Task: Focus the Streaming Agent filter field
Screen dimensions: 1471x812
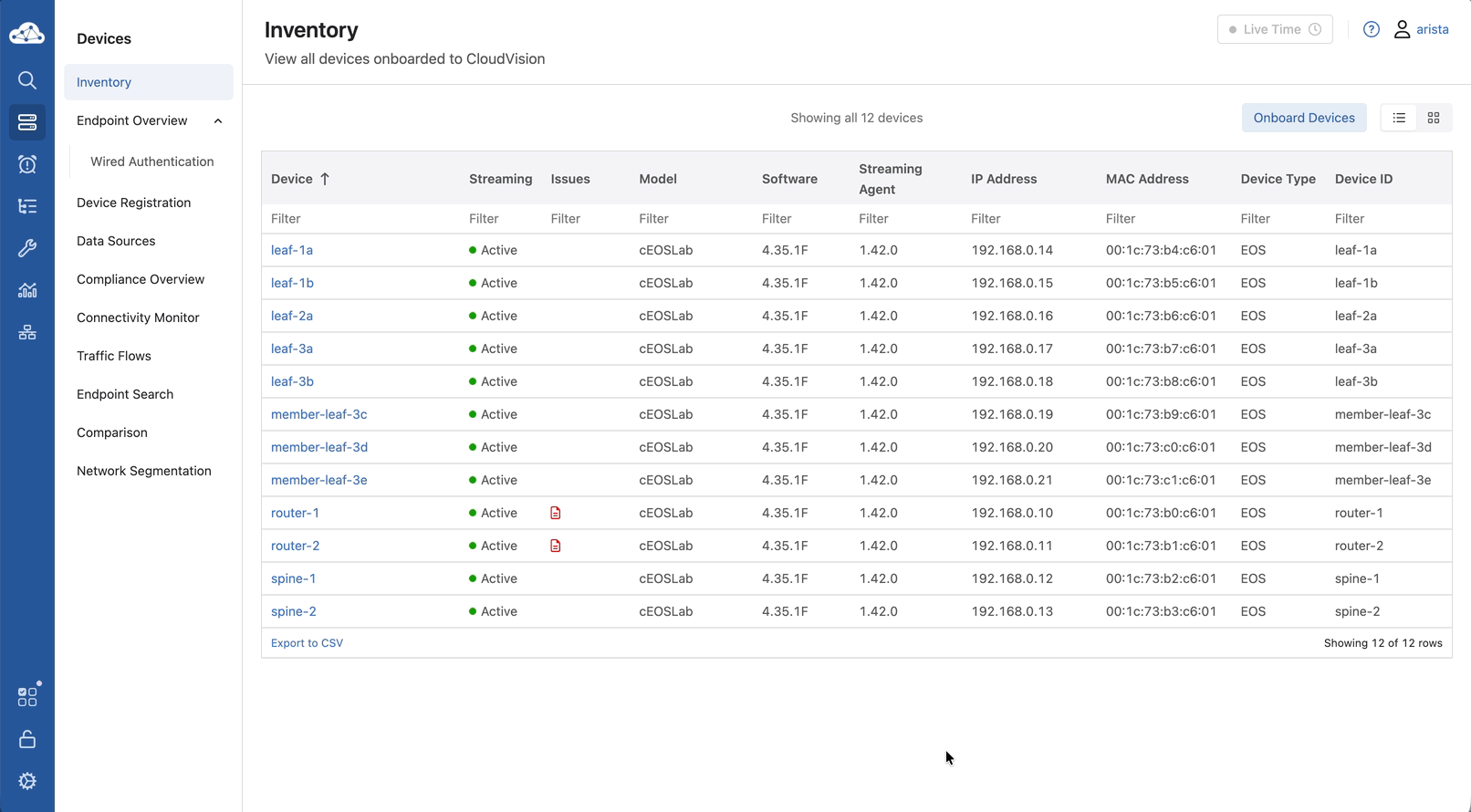Action: 906,219
